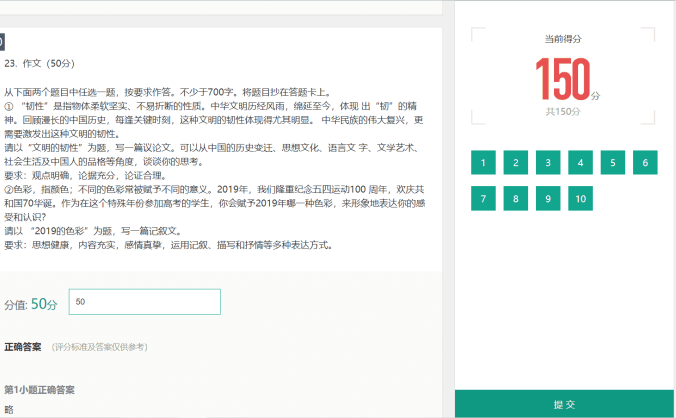Click the line starting 请以“文明的韧性”为题
The height and width of the screenshot is (418, 676).
click(211, 148)
